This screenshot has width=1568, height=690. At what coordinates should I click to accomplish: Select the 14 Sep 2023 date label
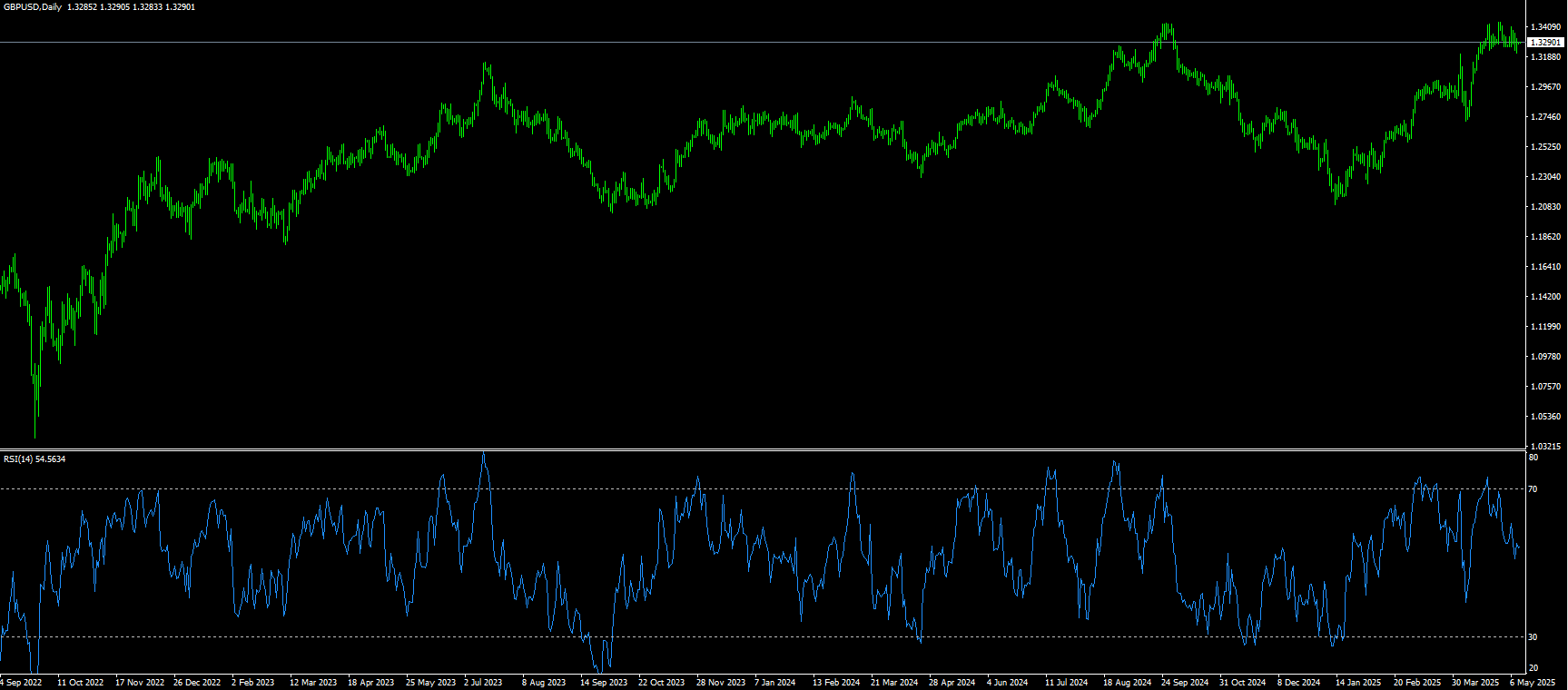click(x=604, y=683)
